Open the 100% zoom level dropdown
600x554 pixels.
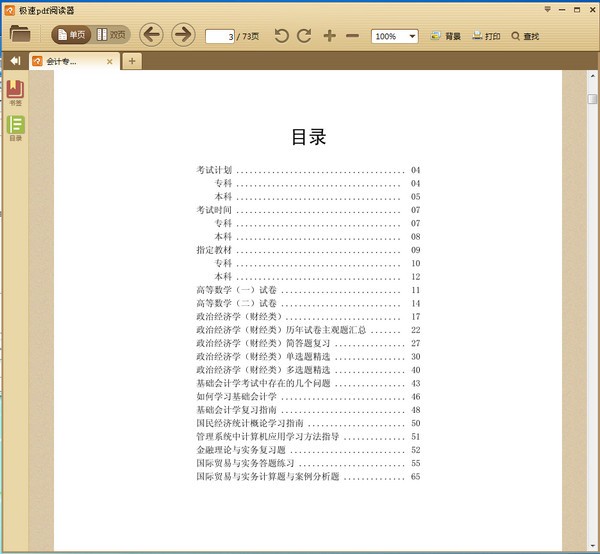coord(412,36)
